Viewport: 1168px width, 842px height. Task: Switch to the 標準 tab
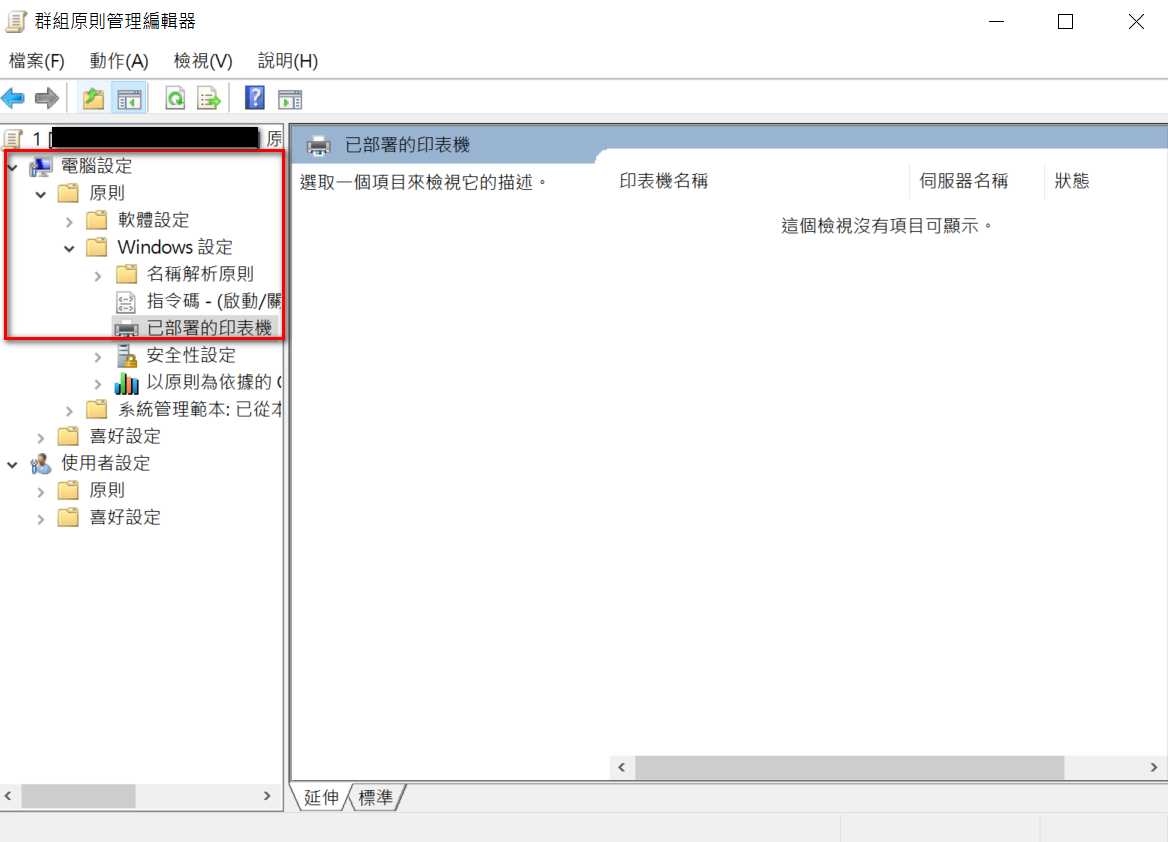coord(376,798)
